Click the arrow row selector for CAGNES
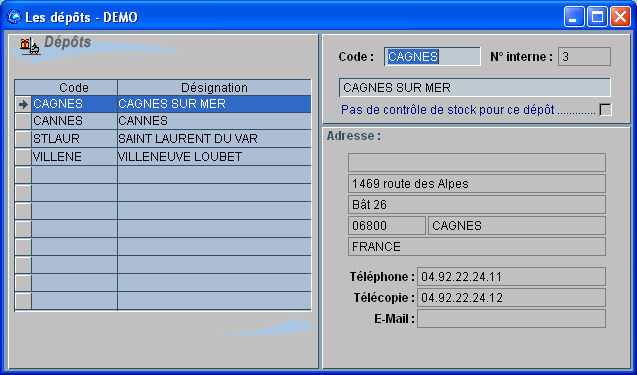 (23, 104)
